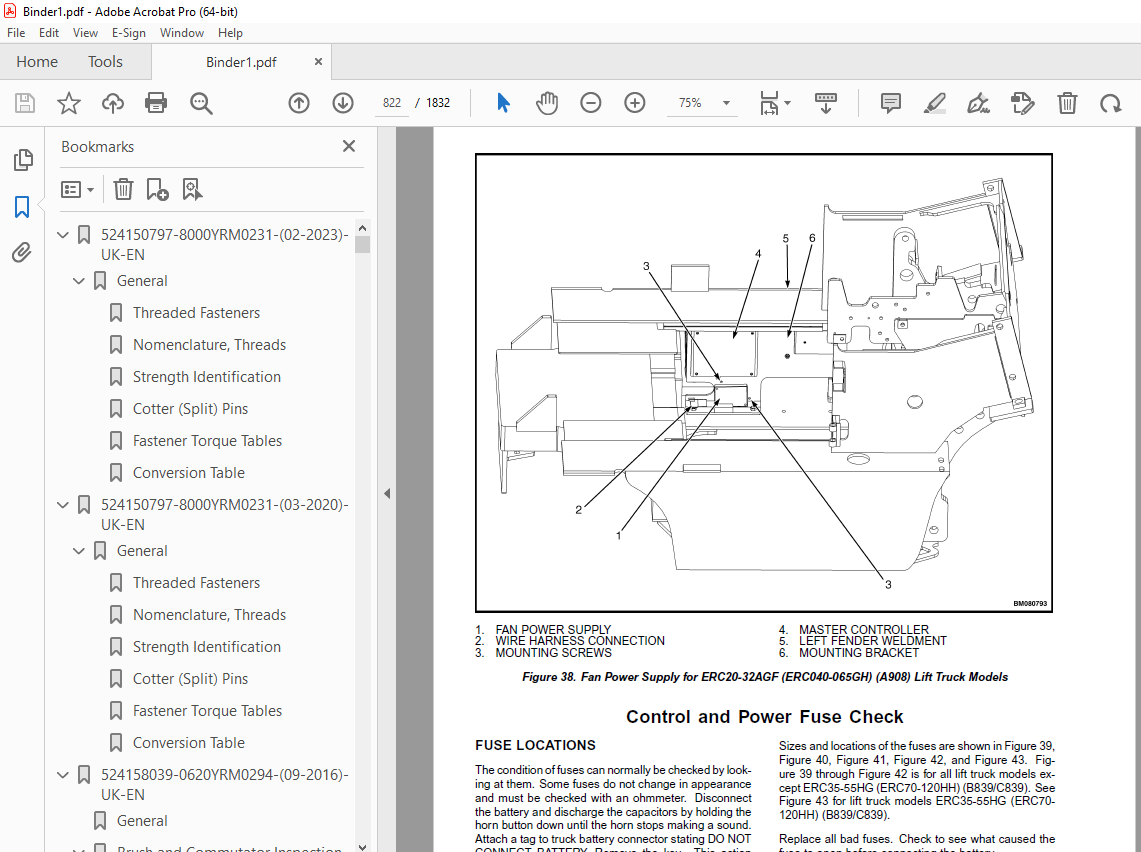Open first Cotter (Split) Pins bookmark
Image resolution: width=1141 pixels, height=852 pixels.
click(190, 409)
